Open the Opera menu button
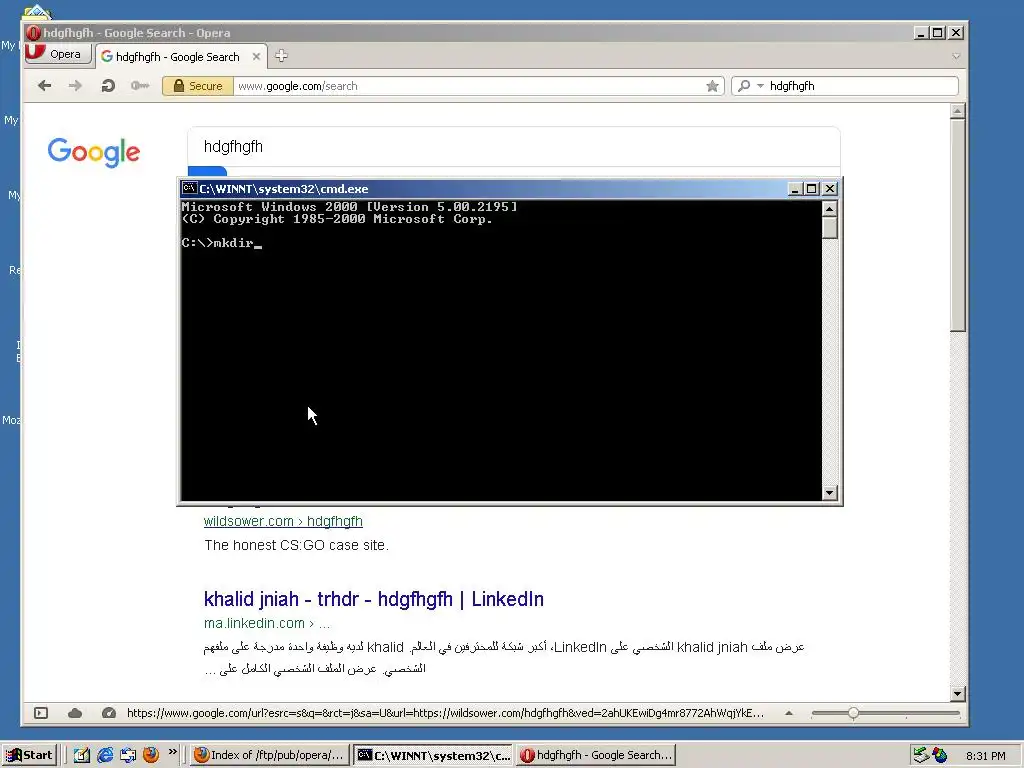The height and width of the screenshot is (768, 1024). point(57,54)
